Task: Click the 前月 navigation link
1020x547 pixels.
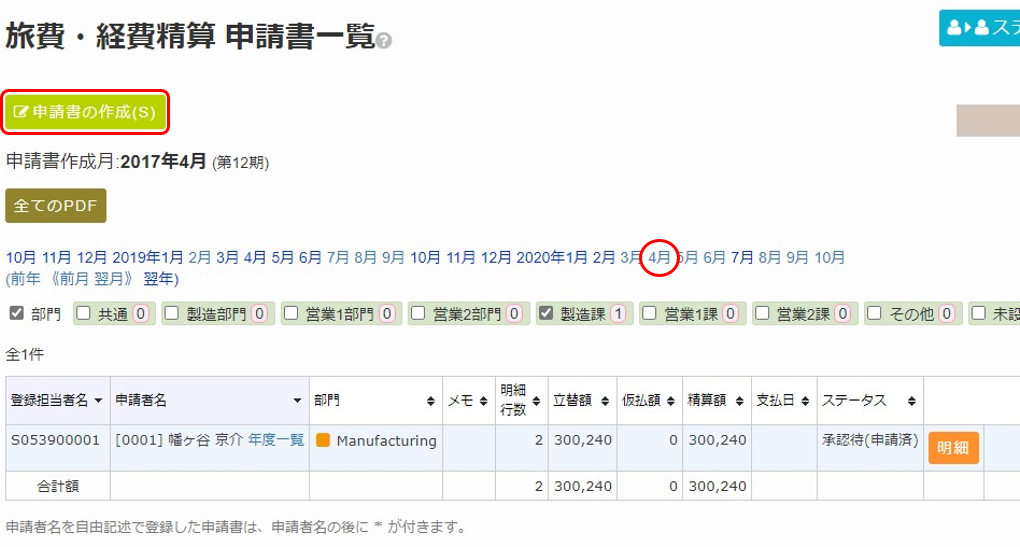Action: pos(75,279)
